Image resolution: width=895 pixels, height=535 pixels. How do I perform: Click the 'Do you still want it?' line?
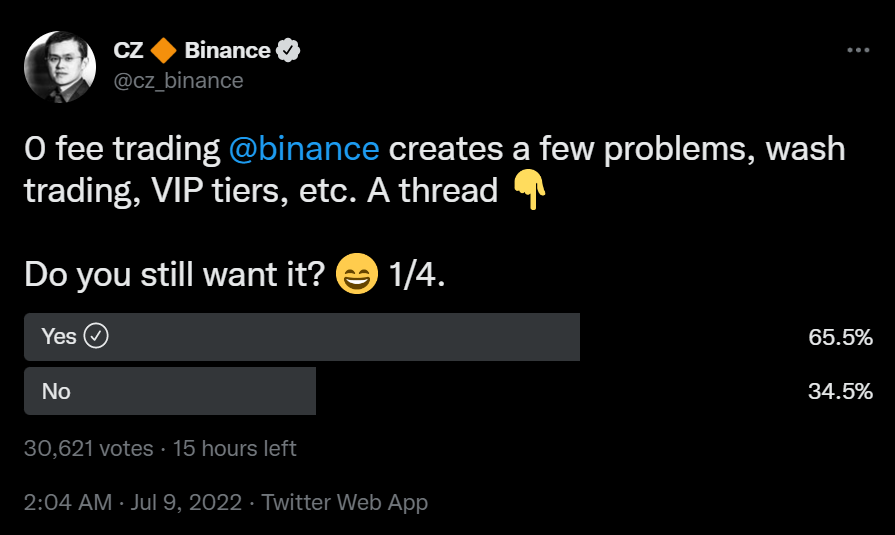tap(173, 275)
